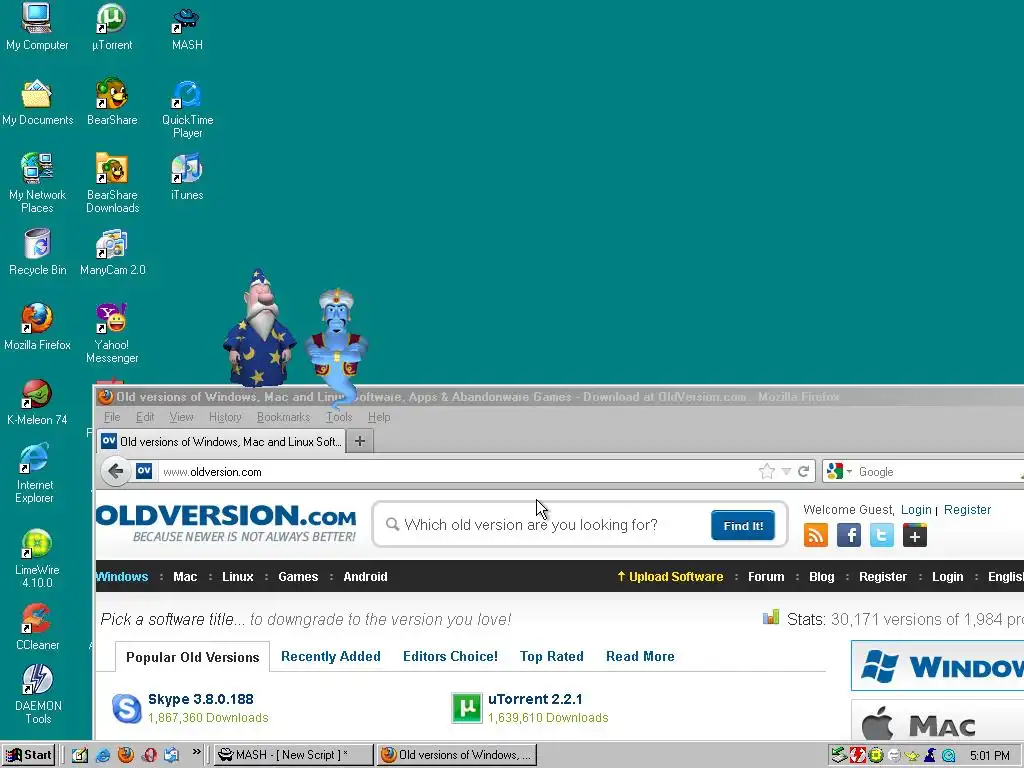Click the Merlin wizard agent character

click(260, 328)
